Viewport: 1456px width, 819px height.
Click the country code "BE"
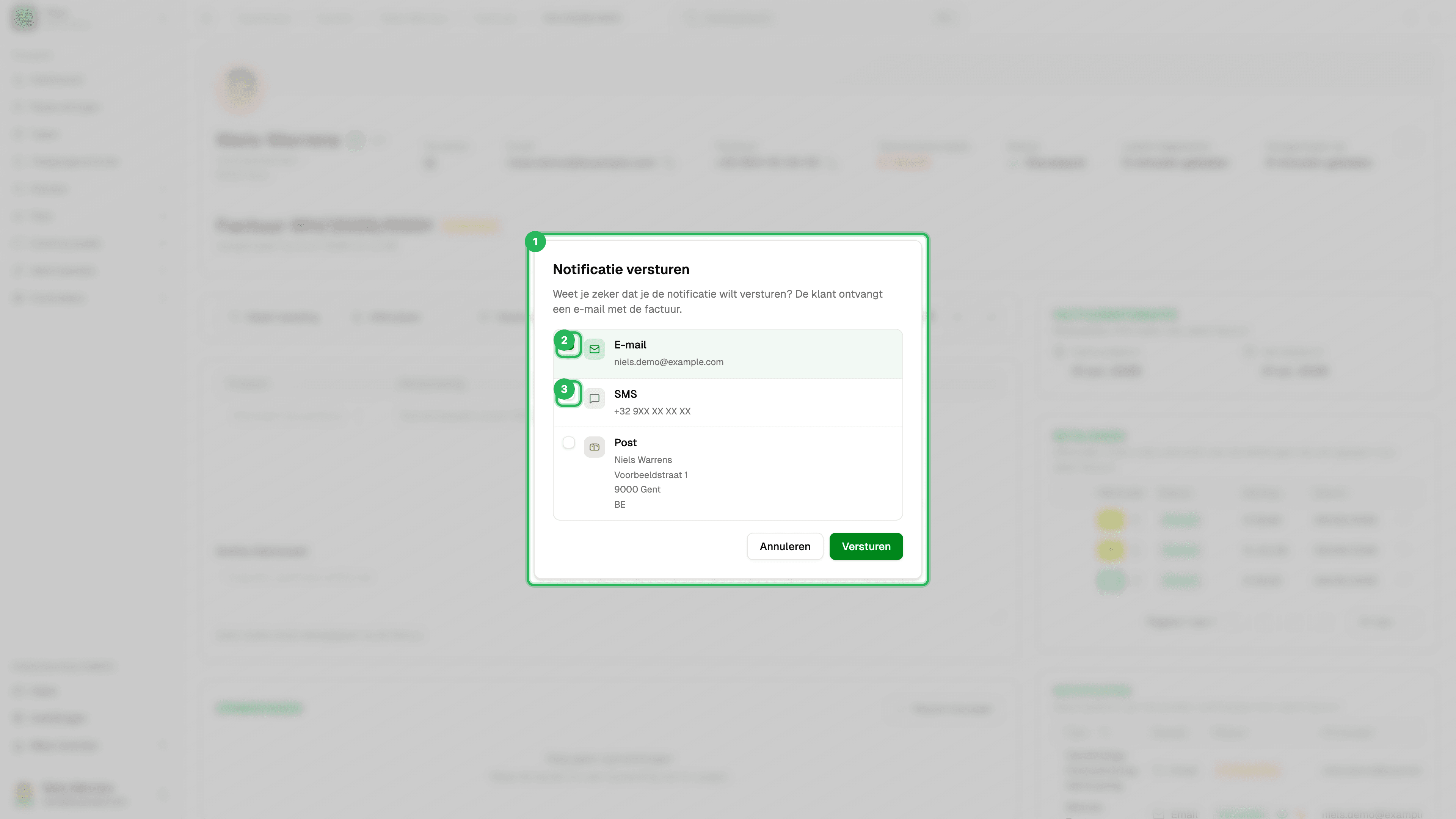[620, 504]
